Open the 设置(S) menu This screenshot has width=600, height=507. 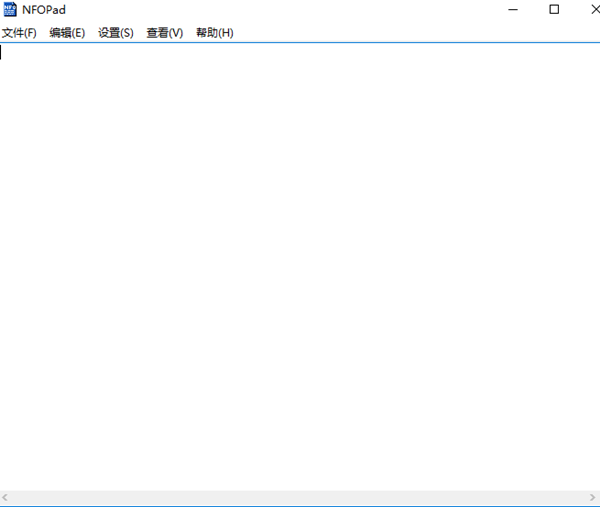(x=116, y=33)
